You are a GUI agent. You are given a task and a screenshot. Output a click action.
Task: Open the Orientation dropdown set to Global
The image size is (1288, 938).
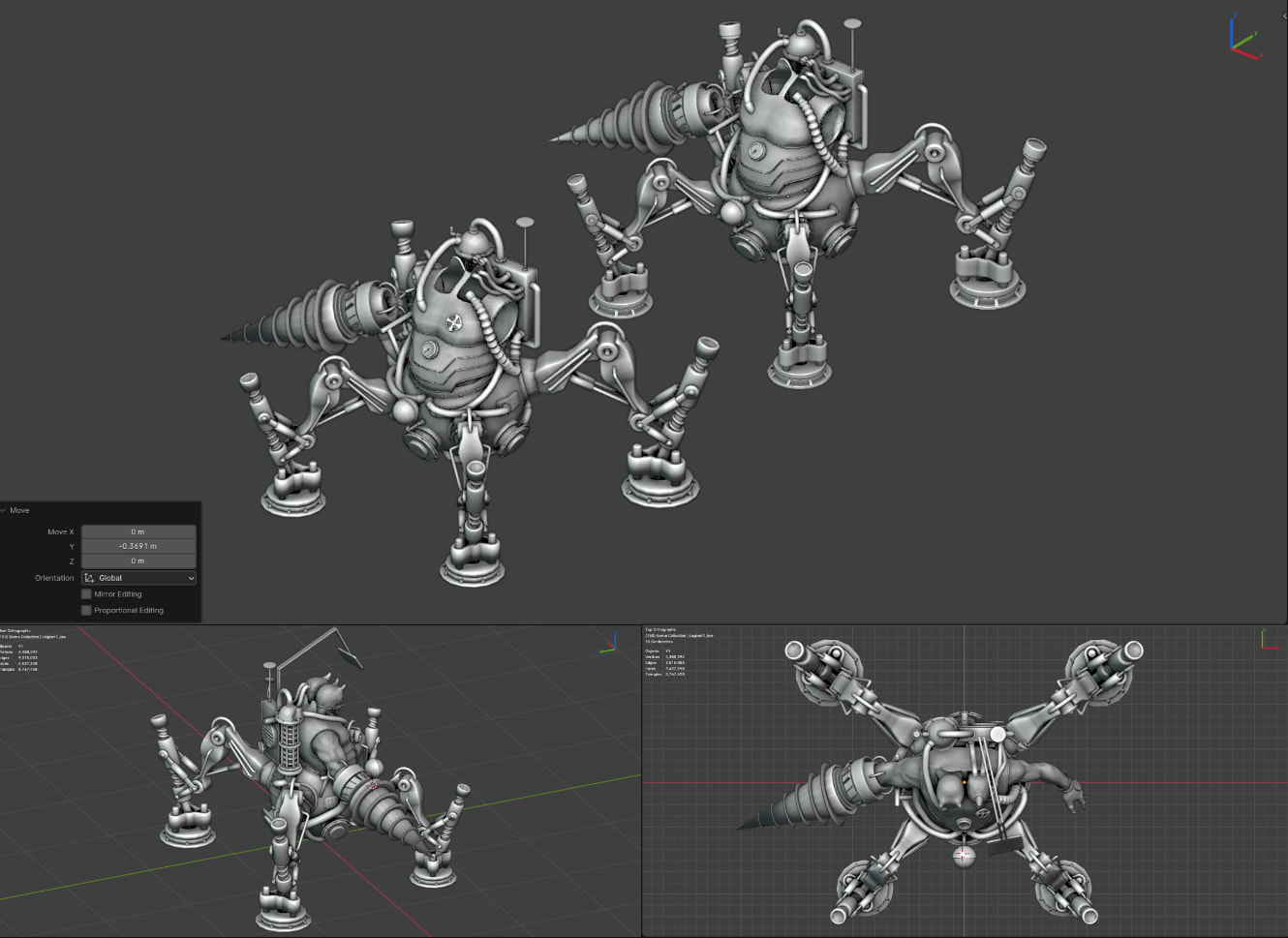pos(138,578)
